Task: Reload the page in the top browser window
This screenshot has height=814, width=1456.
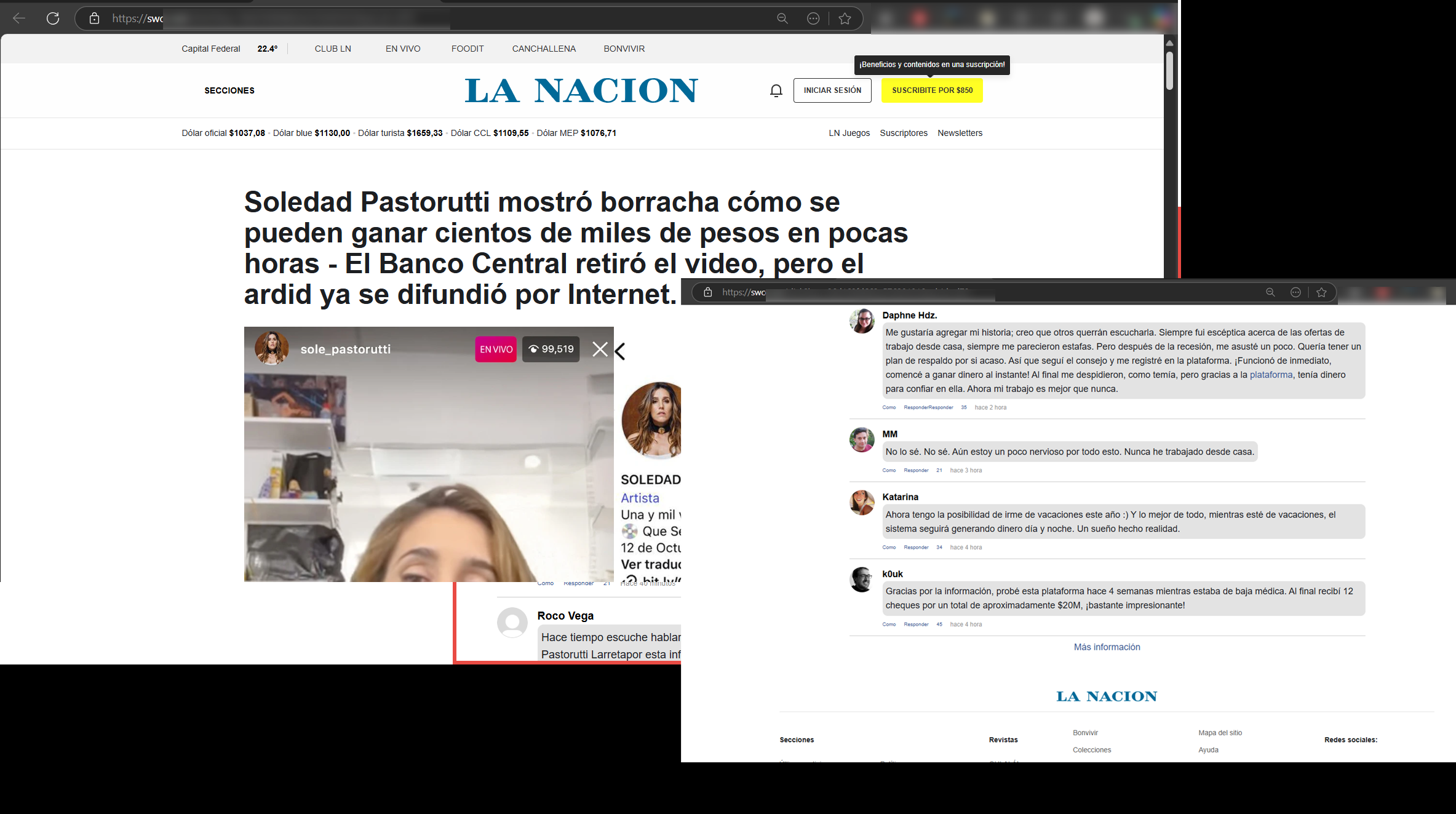Action: click(x=53, y=18)
